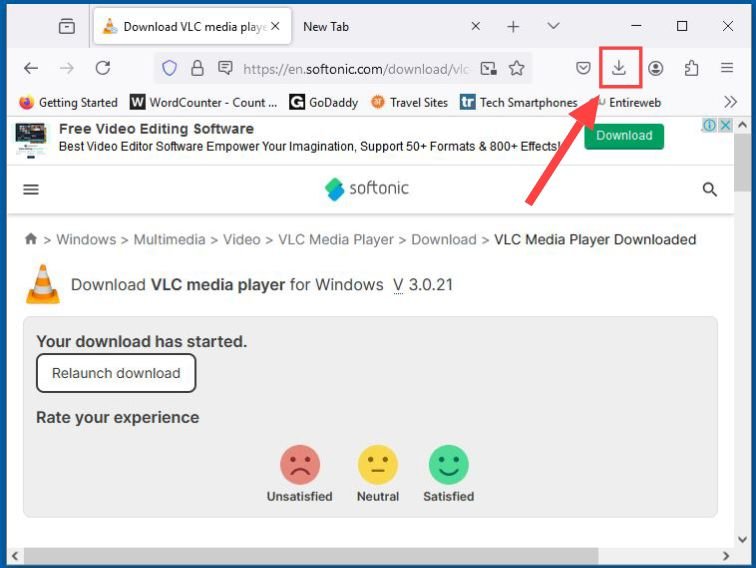Viewport: 756px width, 568px height.
Task: Open the Firefox downloads panel
Action: [619, 68]
